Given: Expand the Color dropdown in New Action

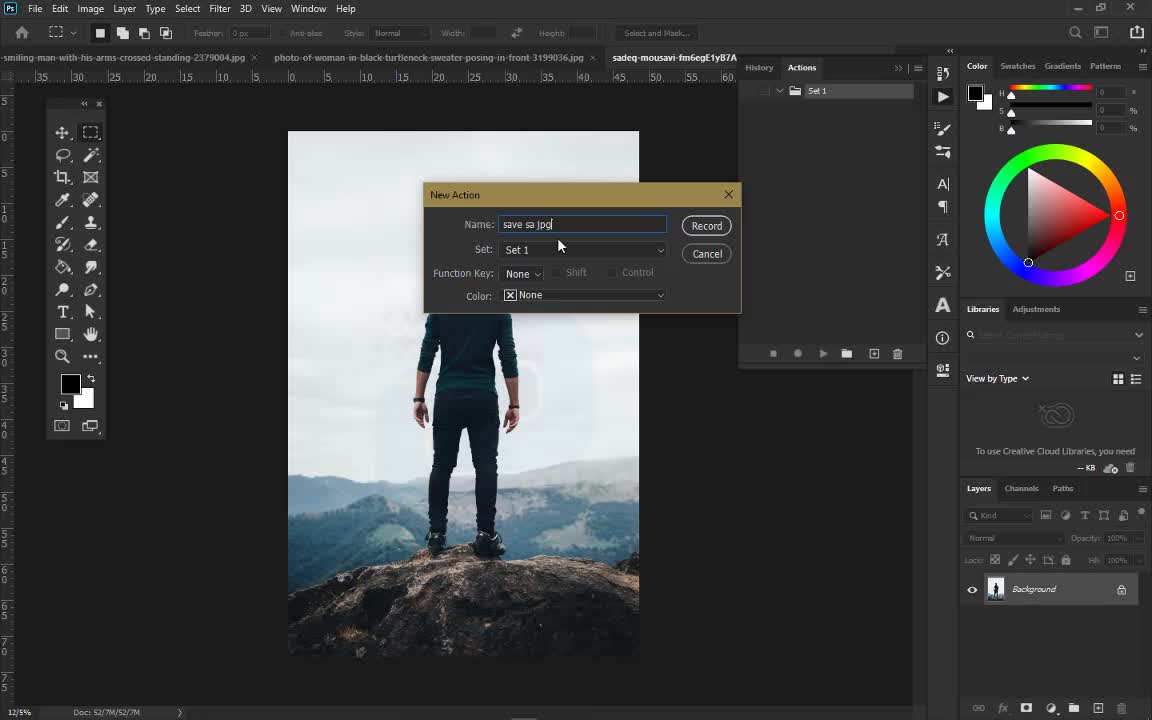Looking at the screenshot, I should tap(583, 295).
